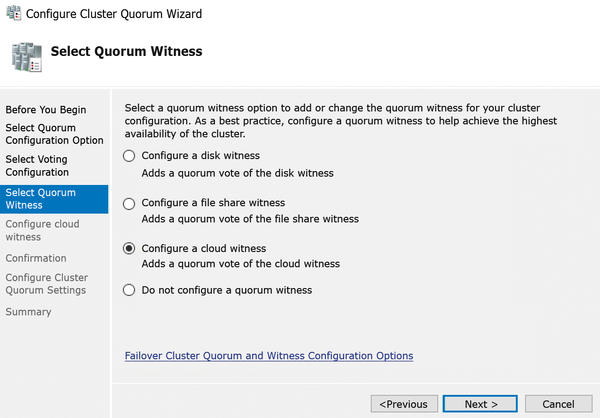Click 'Adds a quorum vote of the cloud witness' text
Image resolution: width=600 pixels, height=418 pixels.
tap(240, 264)
